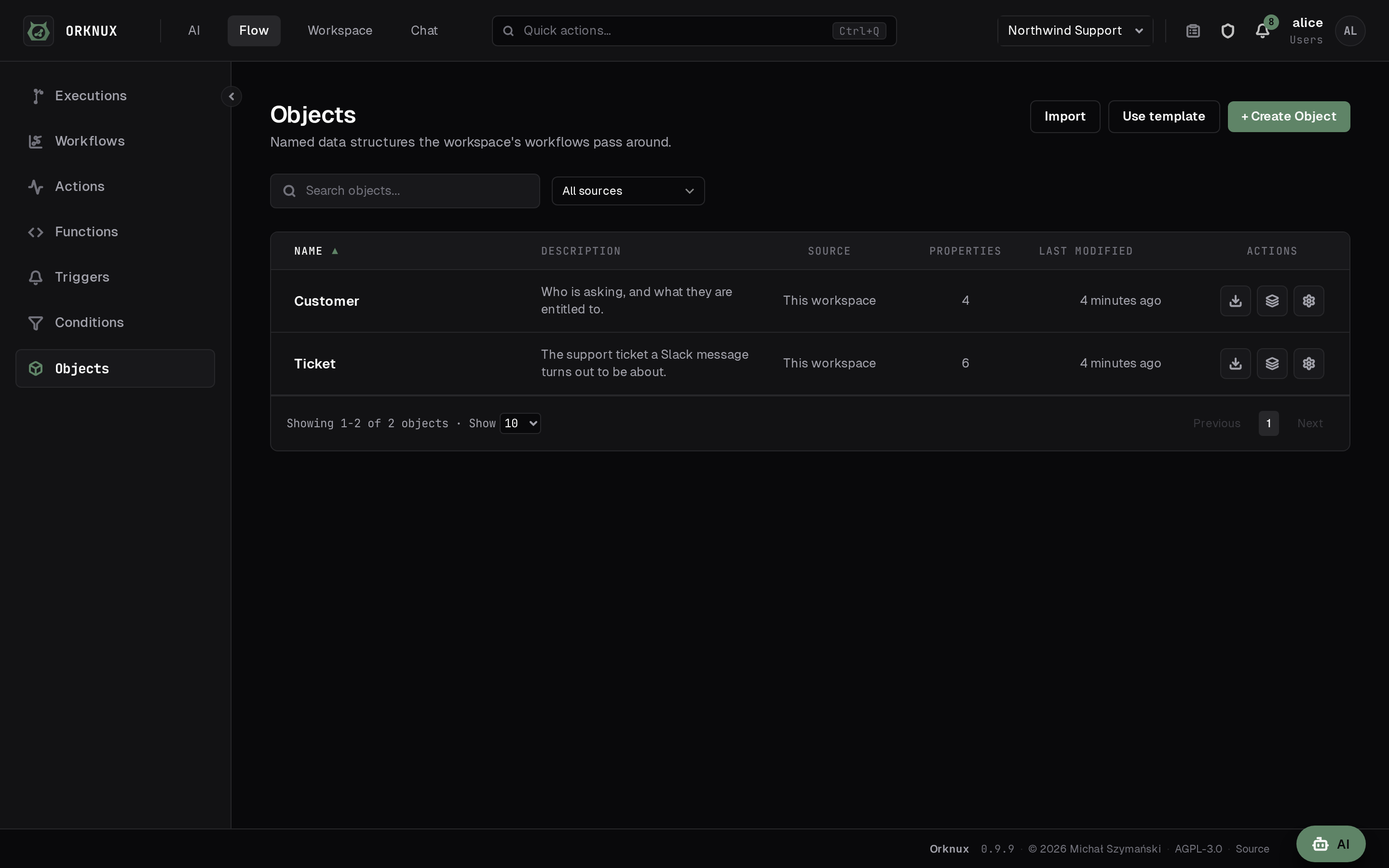Click the Orknux logo icon
This screenshot has height=868, width=1389.
39,30
